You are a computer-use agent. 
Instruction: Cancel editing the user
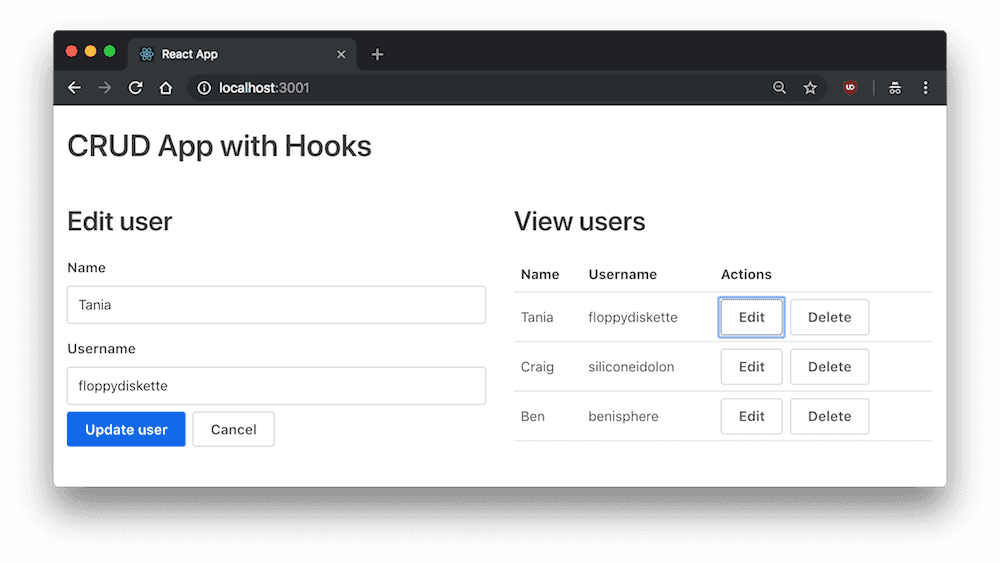coord(233,430)
